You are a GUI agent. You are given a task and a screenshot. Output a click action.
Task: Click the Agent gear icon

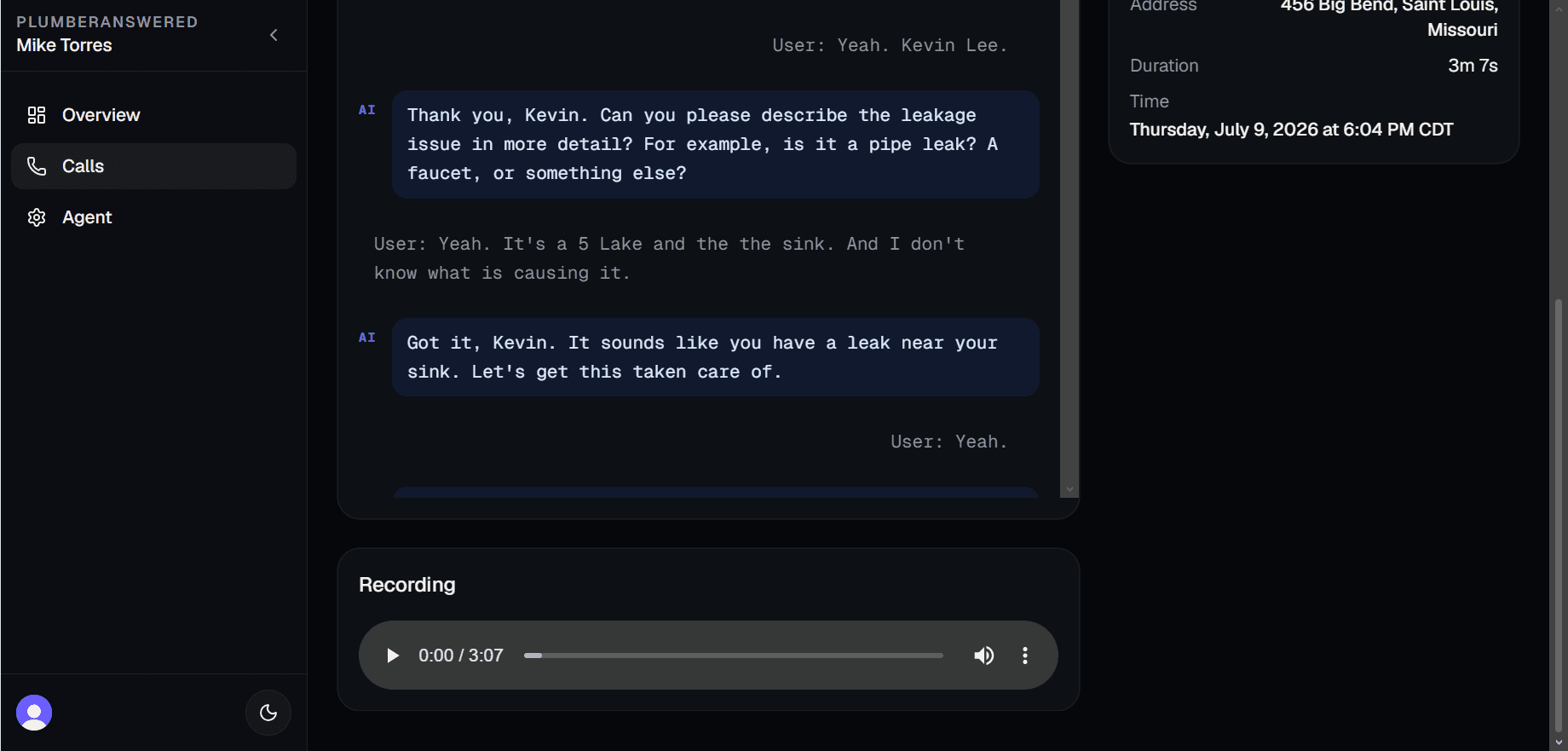point(37,217)
